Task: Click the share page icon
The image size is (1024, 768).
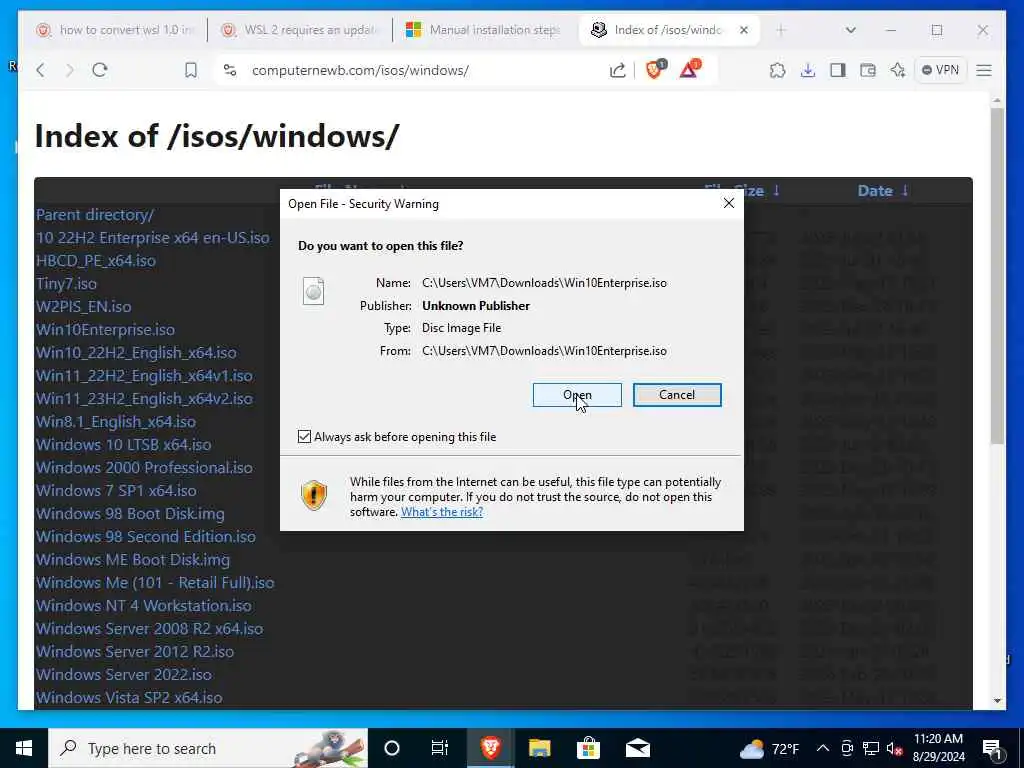Action: coord(617,70)
